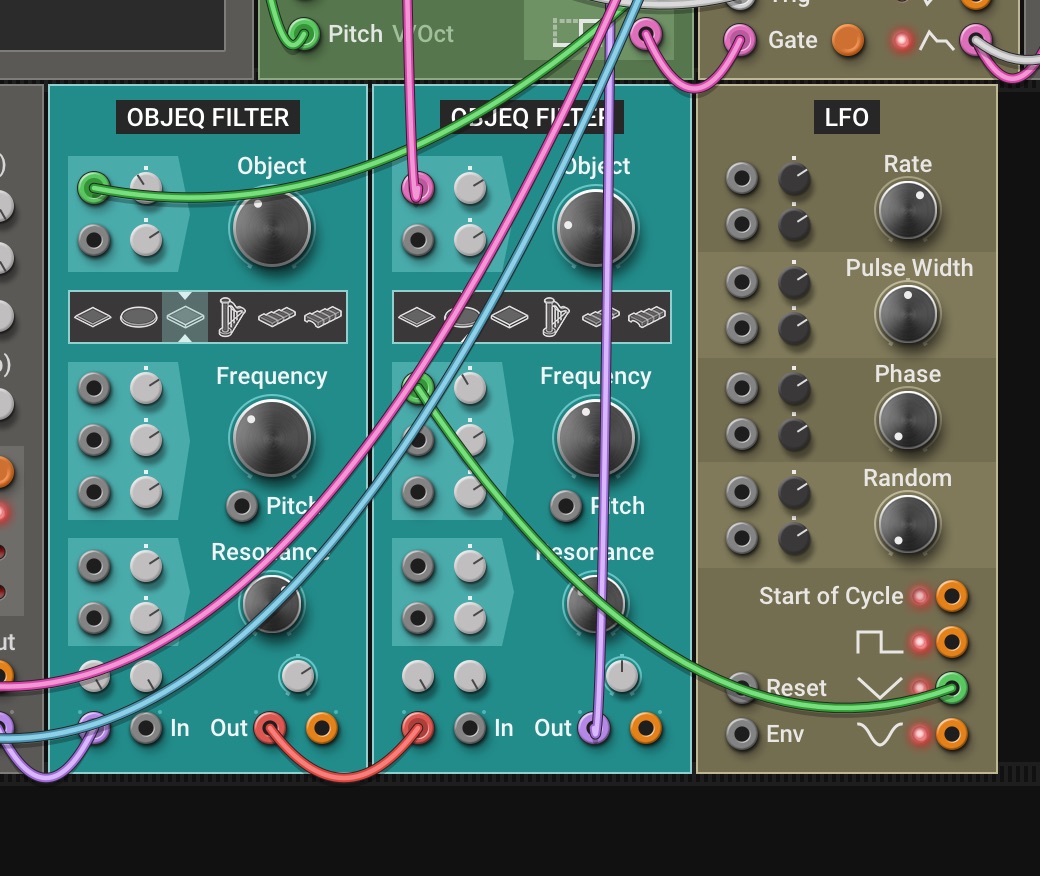Click the Pitch input jack on left Objeq Filter
This screenshot has width=1040, height=876.
pyautogui.click(x=242, y=506)
